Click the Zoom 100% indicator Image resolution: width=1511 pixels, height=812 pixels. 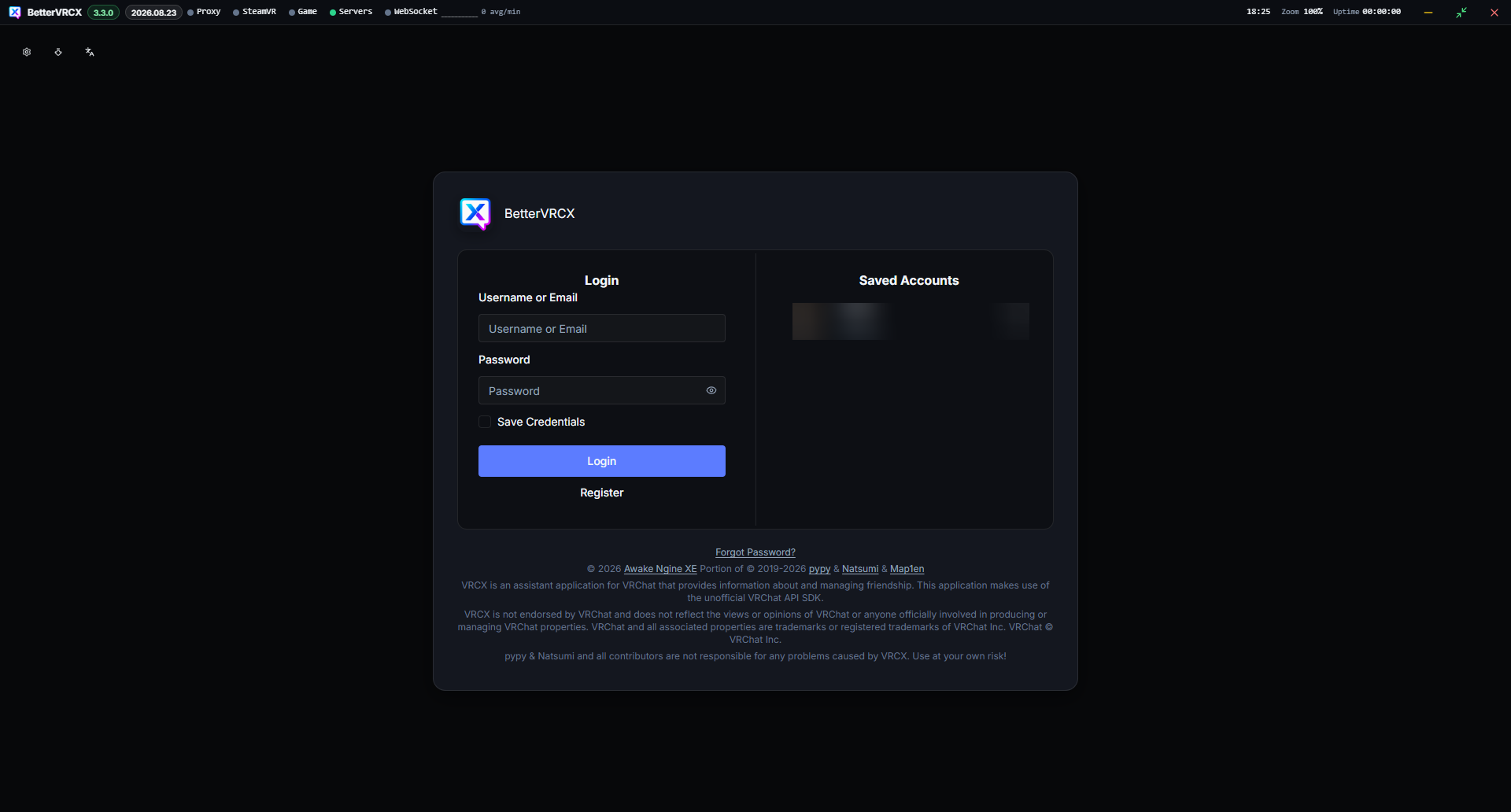pos(1302,12)
